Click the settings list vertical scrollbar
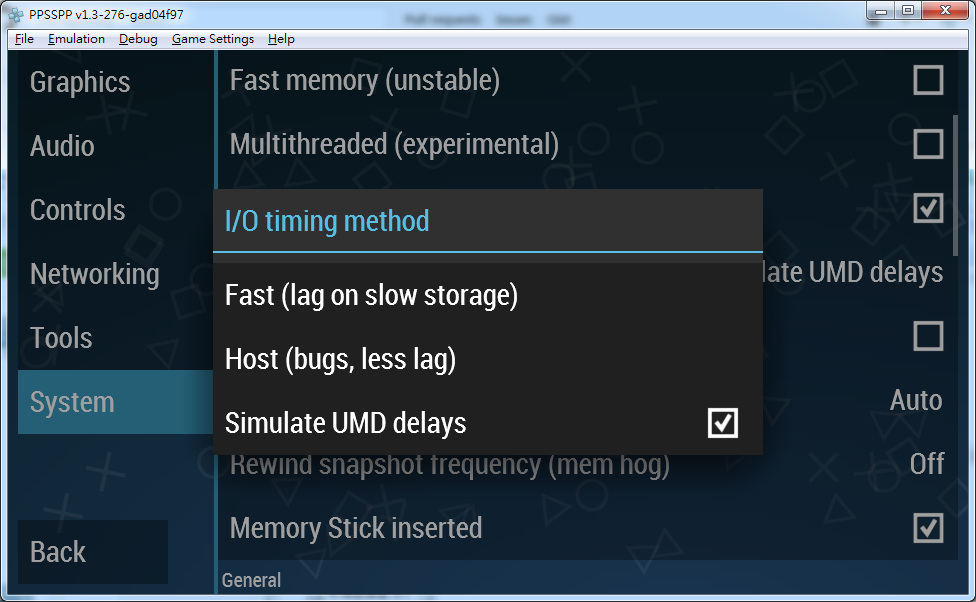The width and height of the screenshot is (976, 602). tap(956, 190)
